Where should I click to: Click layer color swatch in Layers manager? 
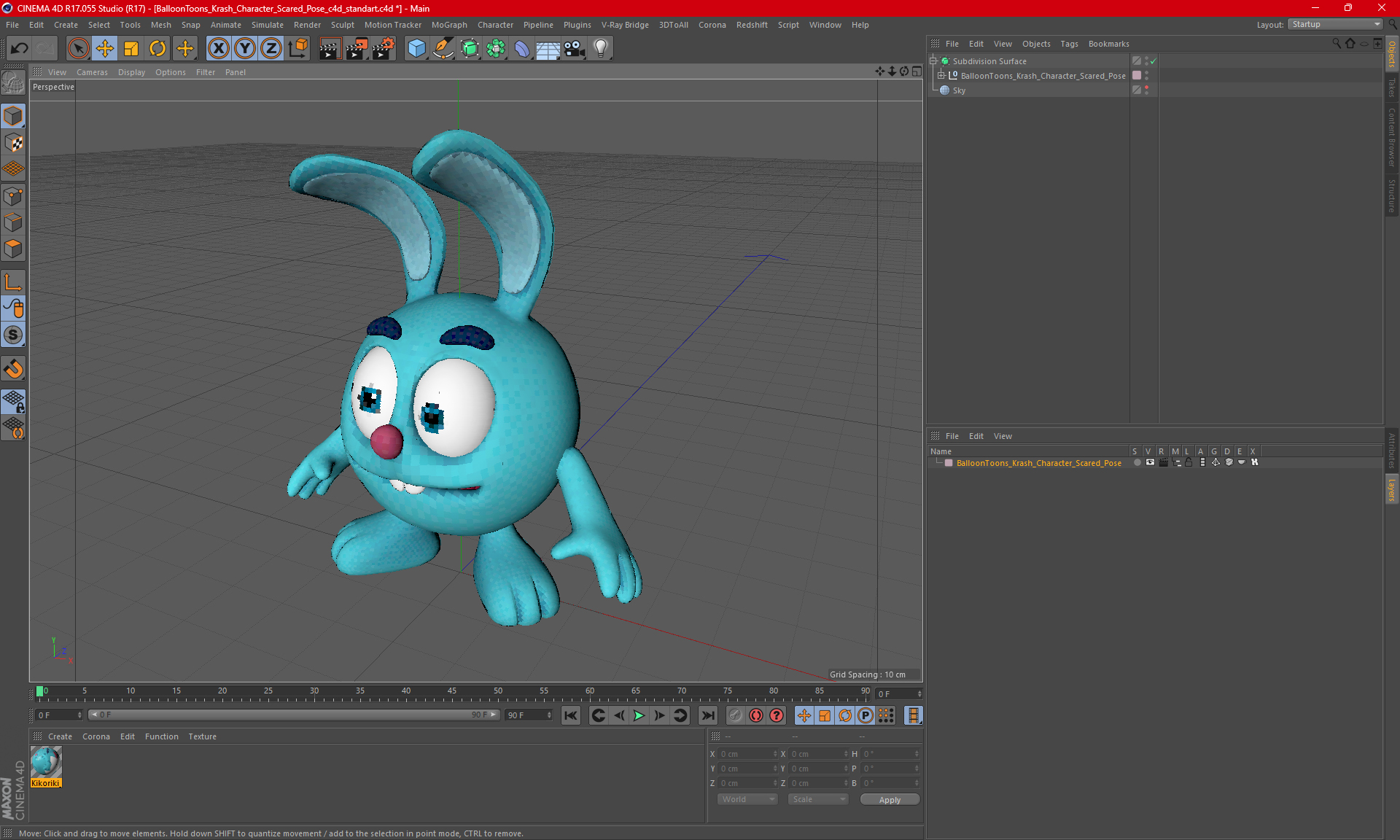949,463
